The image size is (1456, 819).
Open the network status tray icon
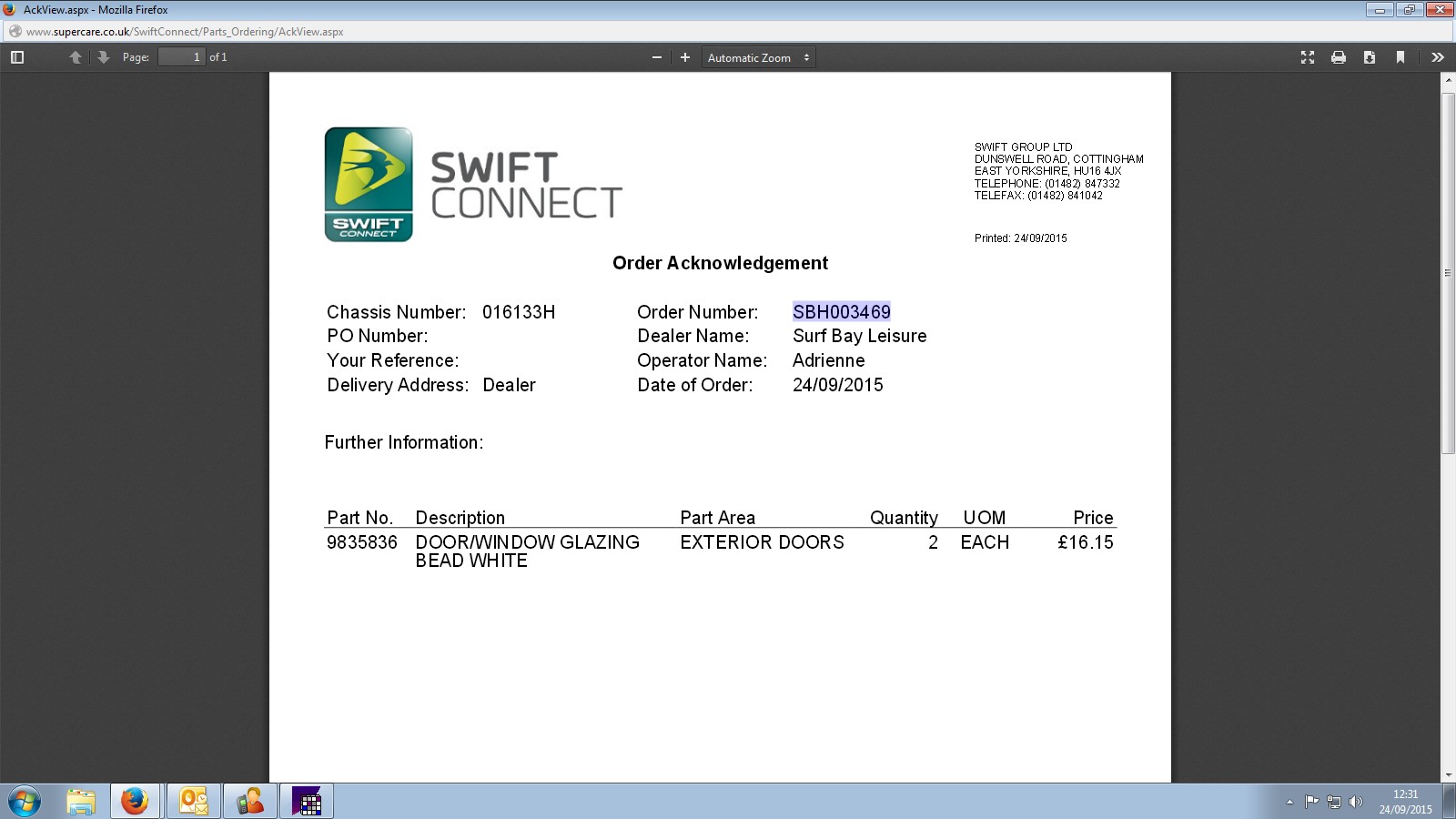(1334, 802)
